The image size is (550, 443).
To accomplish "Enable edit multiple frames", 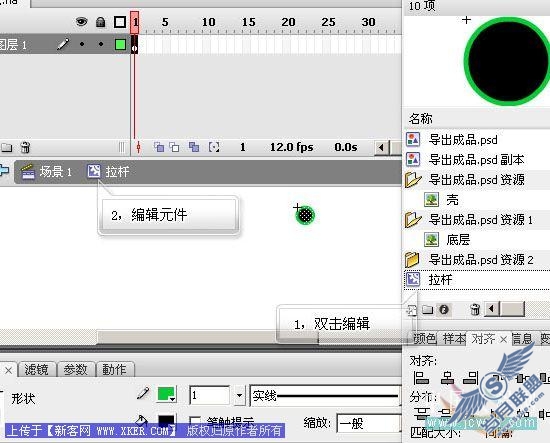I will [194, 147].
